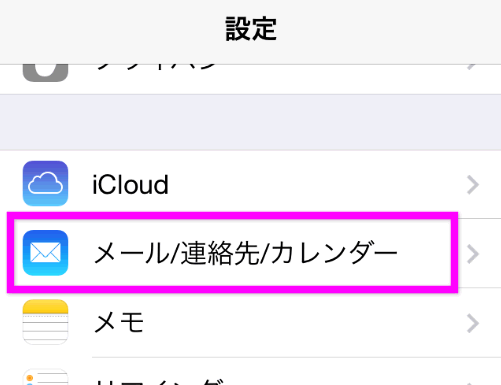
Task: Click the gray section spacer above iCloud
Action: 250,122
